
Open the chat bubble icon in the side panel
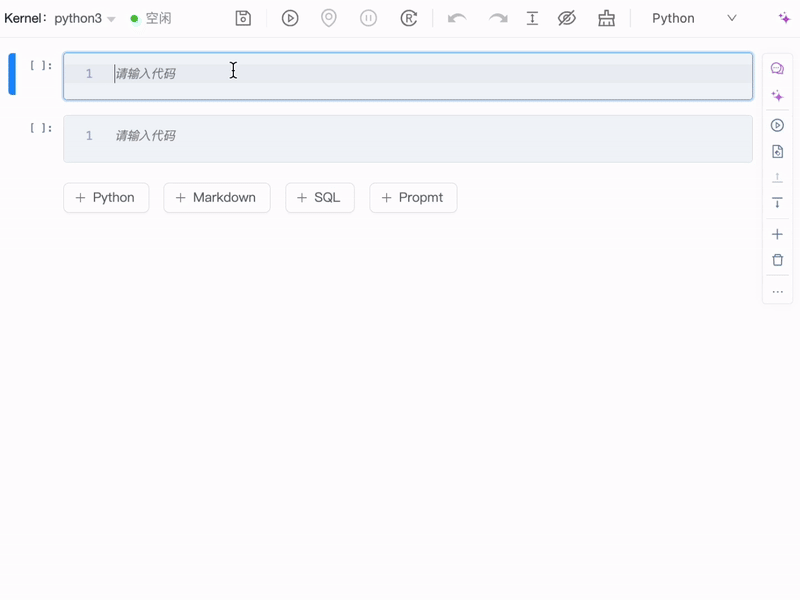pyautogui.click(x=777, y=69)
